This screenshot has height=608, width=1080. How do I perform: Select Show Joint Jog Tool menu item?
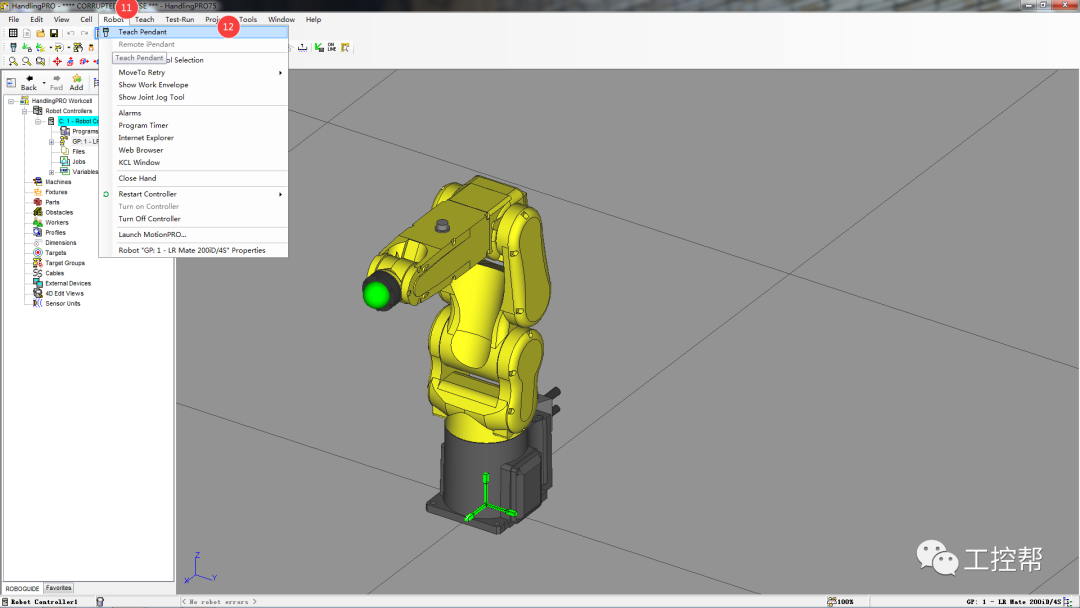[194, 97]
